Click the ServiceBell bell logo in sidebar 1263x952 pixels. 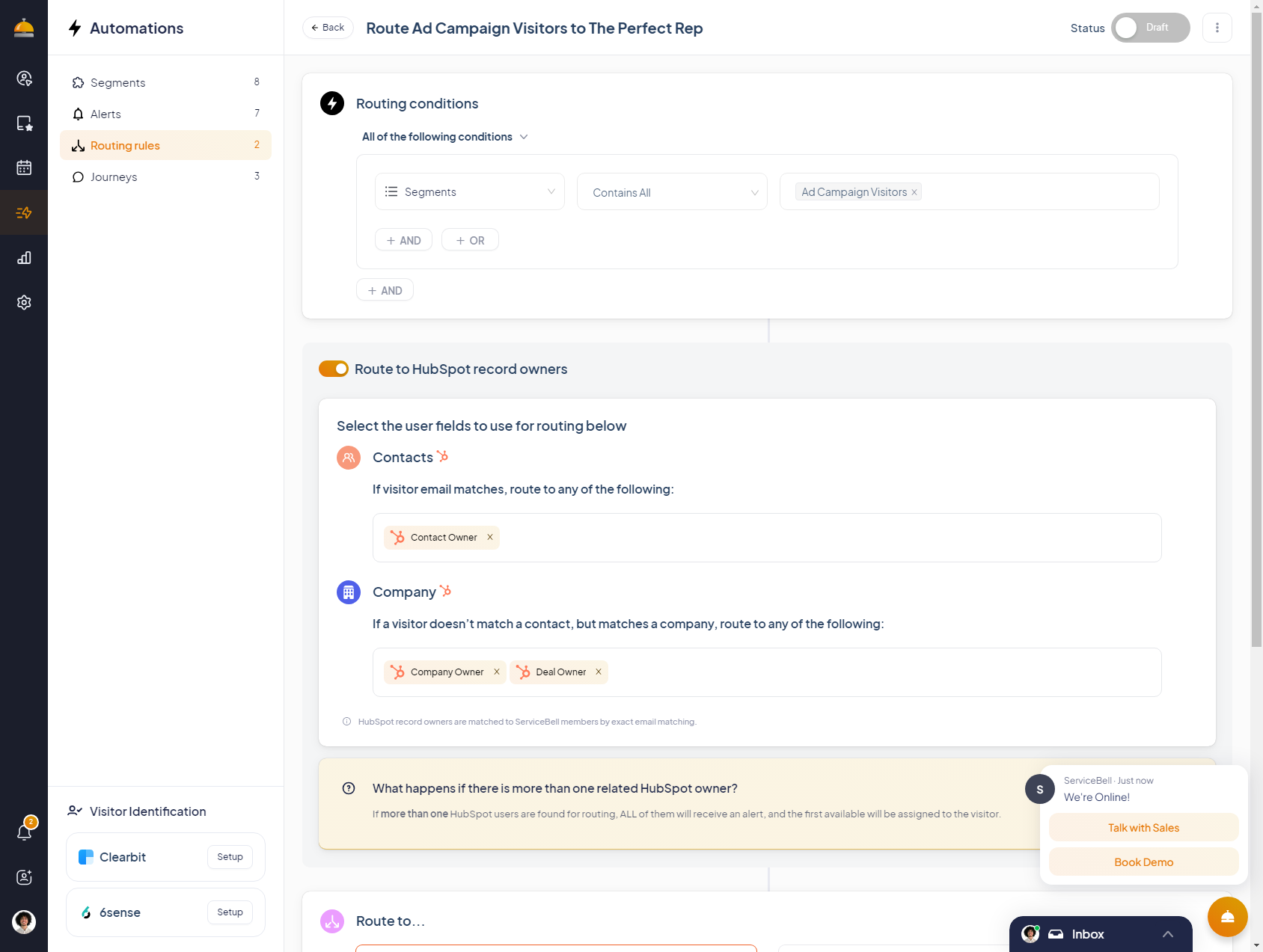click(x=24, y=28)
